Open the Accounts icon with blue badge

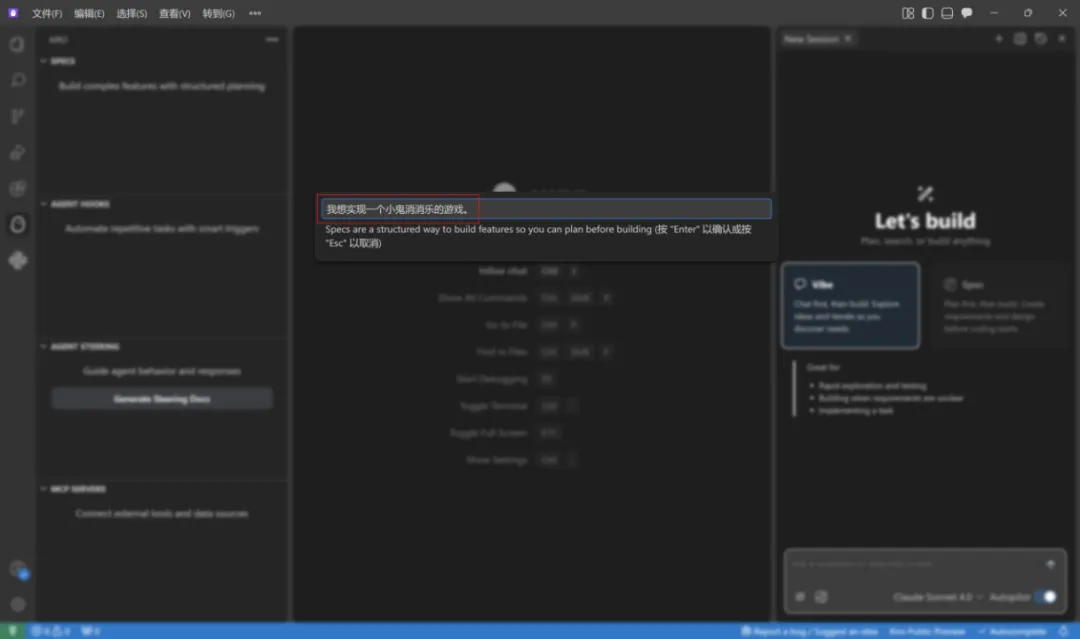(19, 569)
